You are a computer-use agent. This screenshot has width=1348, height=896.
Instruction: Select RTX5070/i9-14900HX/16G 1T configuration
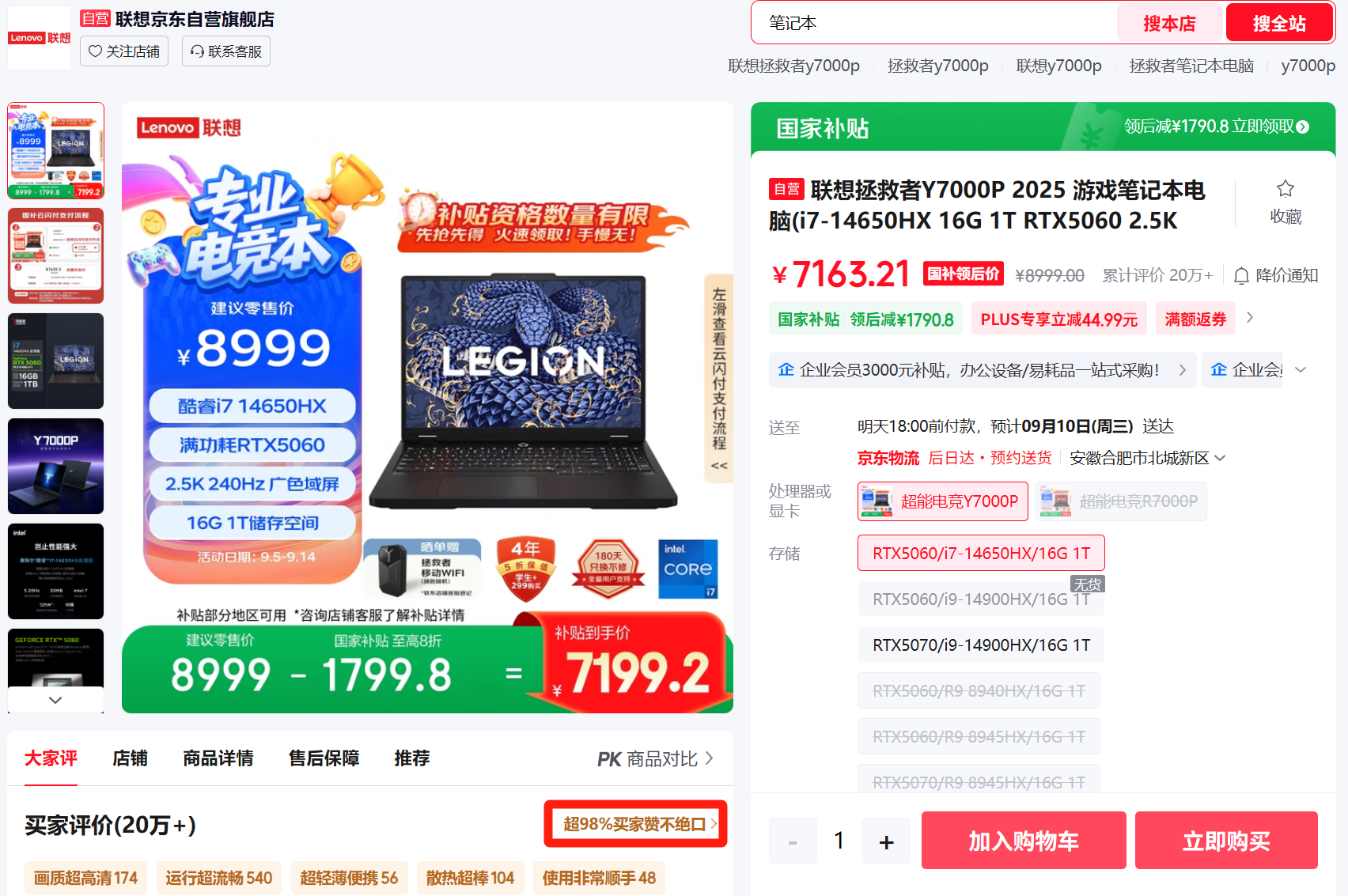click(x=981, y=645)
